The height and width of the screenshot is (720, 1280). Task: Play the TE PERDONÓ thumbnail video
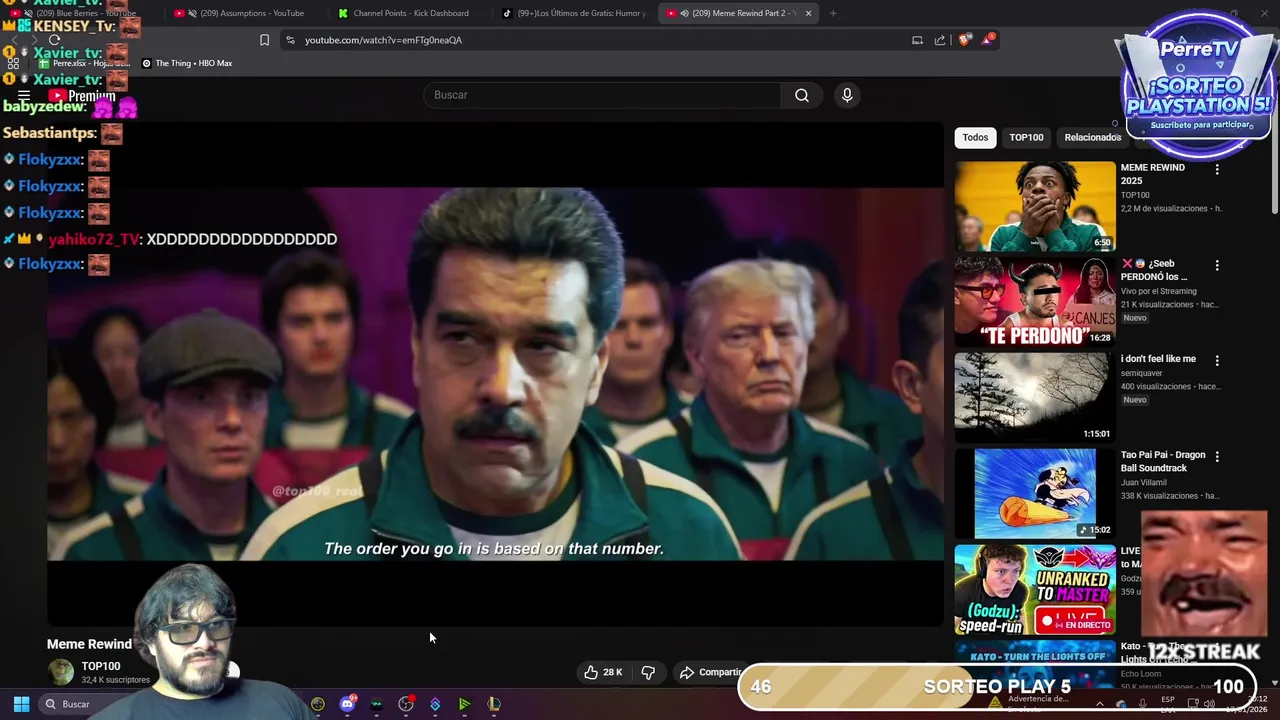point(1034,302)
